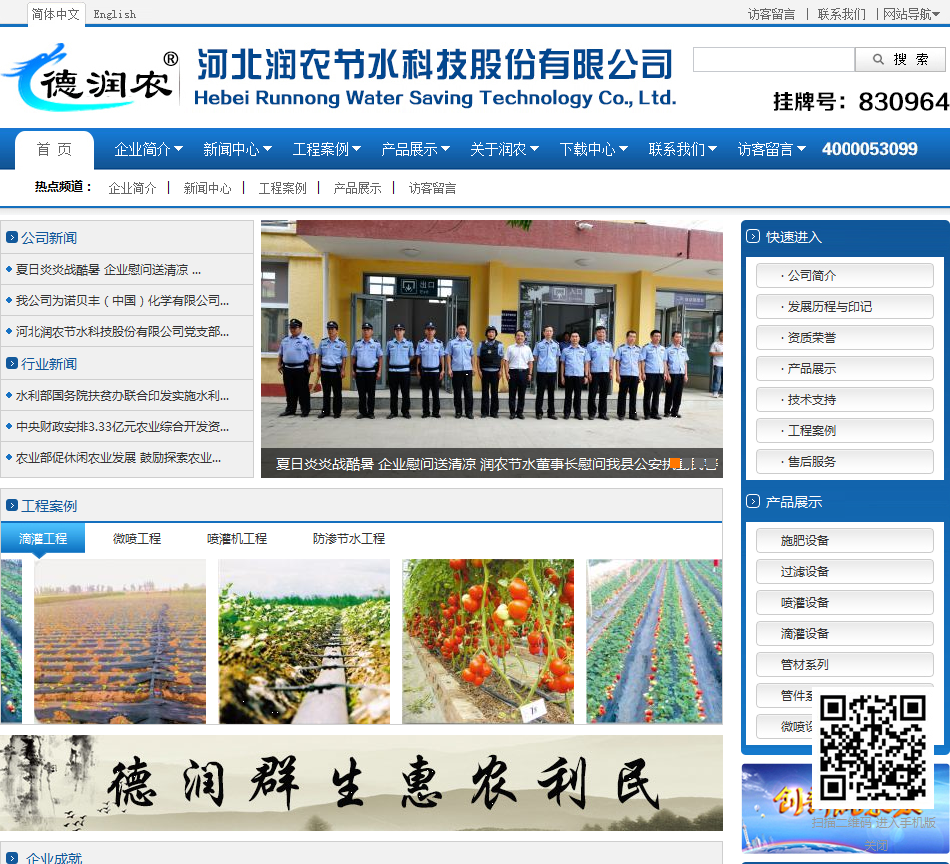The height and width of the screenshot is (864, 950).
Task: Select the 喷灌机工程 tab
Action: click(237, 538)
